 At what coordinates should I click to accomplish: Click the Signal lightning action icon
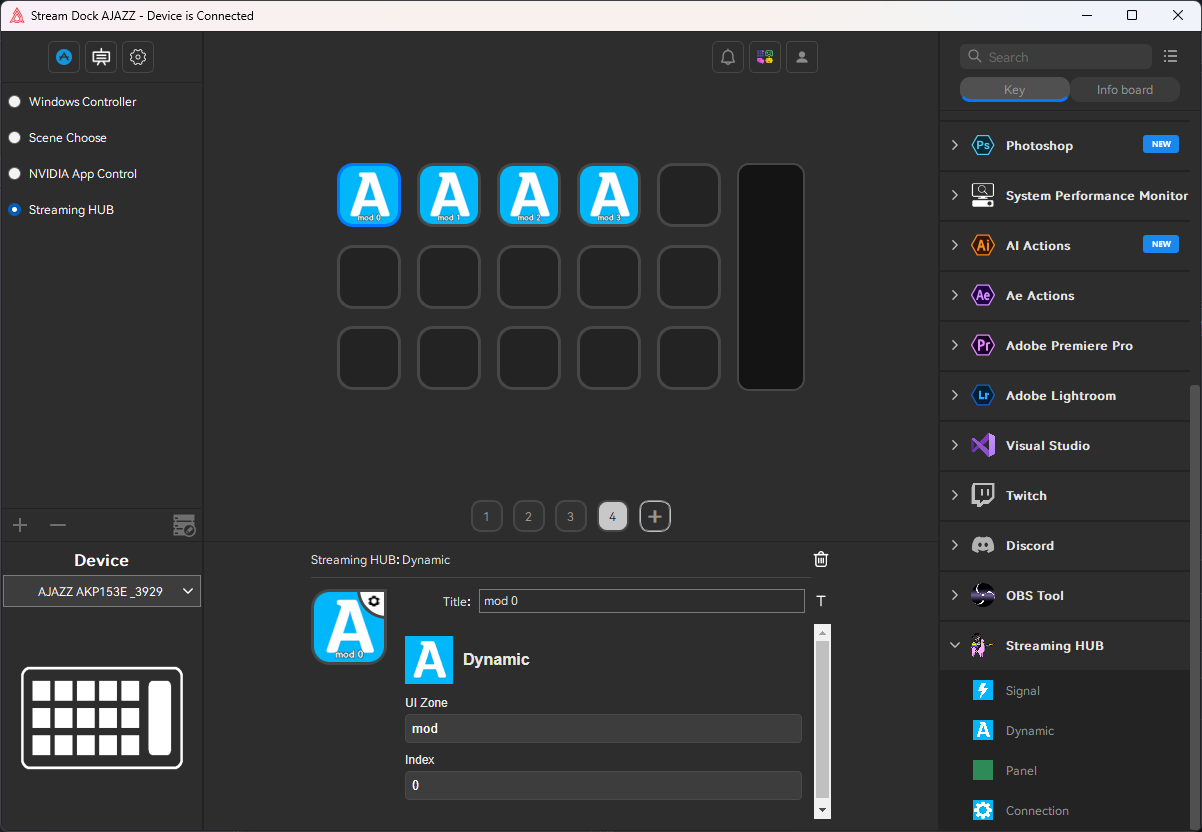tap(983, 690)
